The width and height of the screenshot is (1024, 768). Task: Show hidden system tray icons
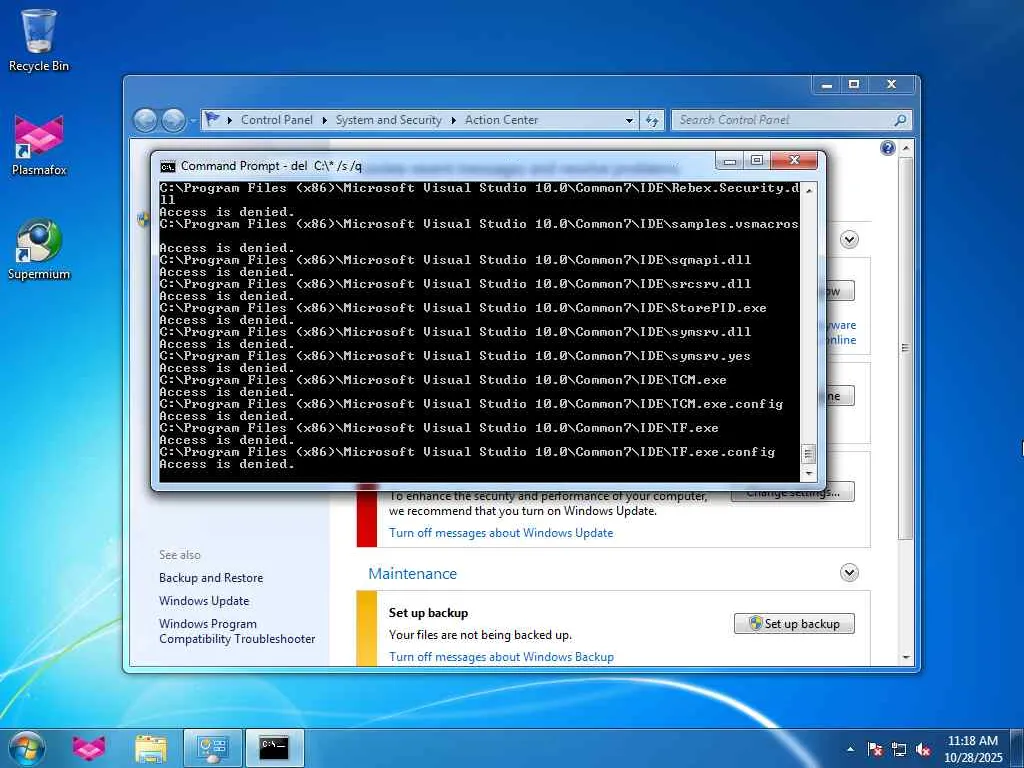click(x=850, y=749)
